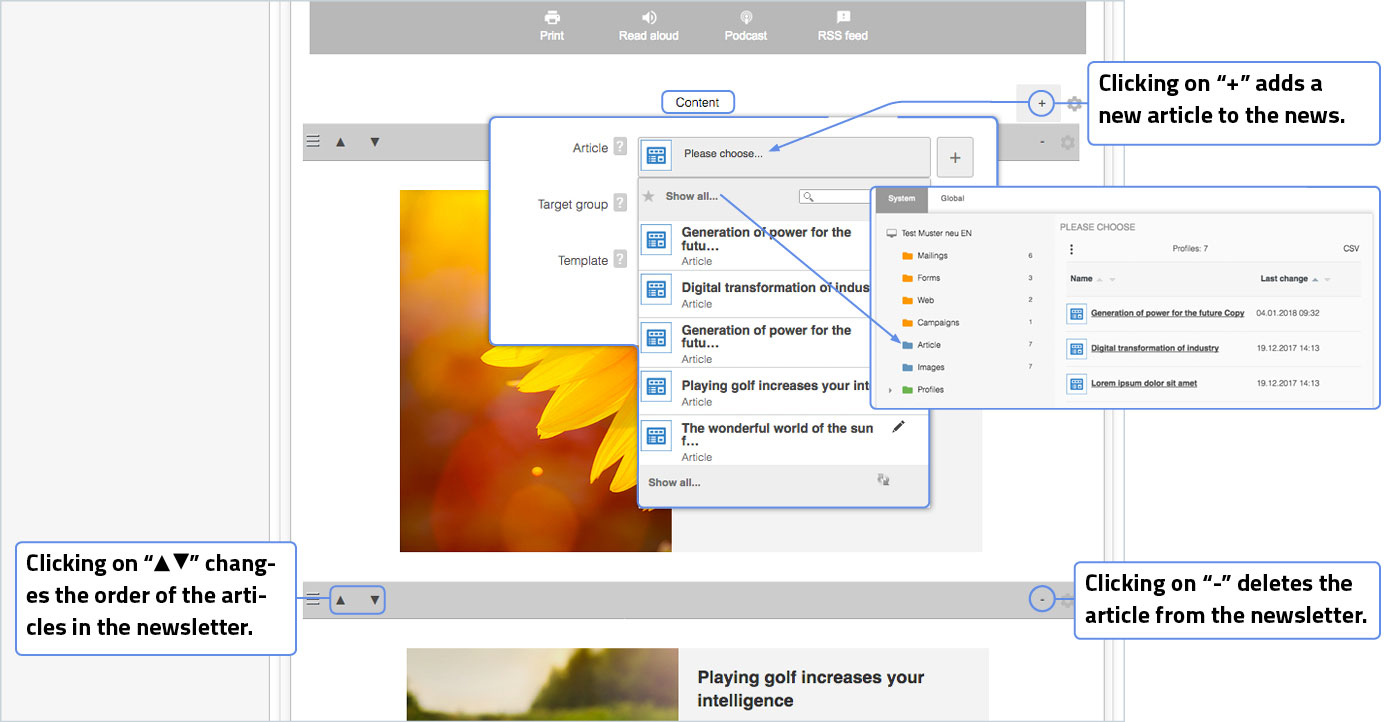Expand the Profiles folder tree arrow
Image resolution: width=1400 pixels, height=722 pixels.
pyautogui.click(x=890, y=390)
